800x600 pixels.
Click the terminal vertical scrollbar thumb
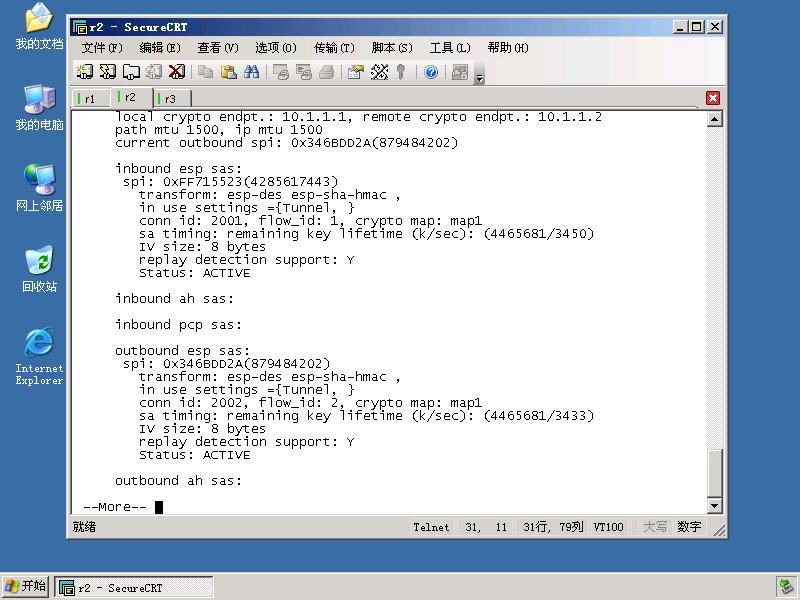click(x=714, y=472)
